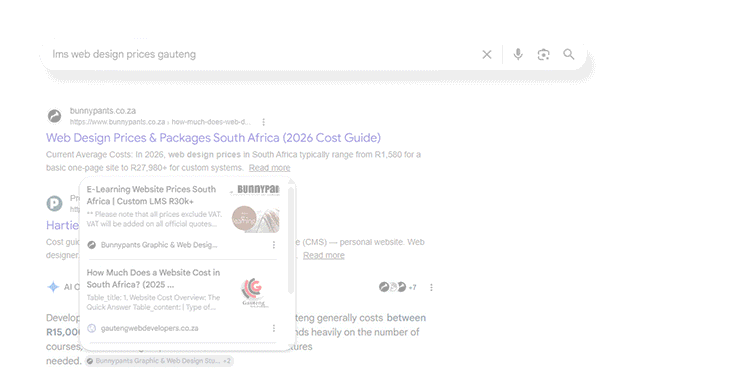Click the popup card vertical scrollbar
This screenshot has width=754, height=387.
point(290,240)
